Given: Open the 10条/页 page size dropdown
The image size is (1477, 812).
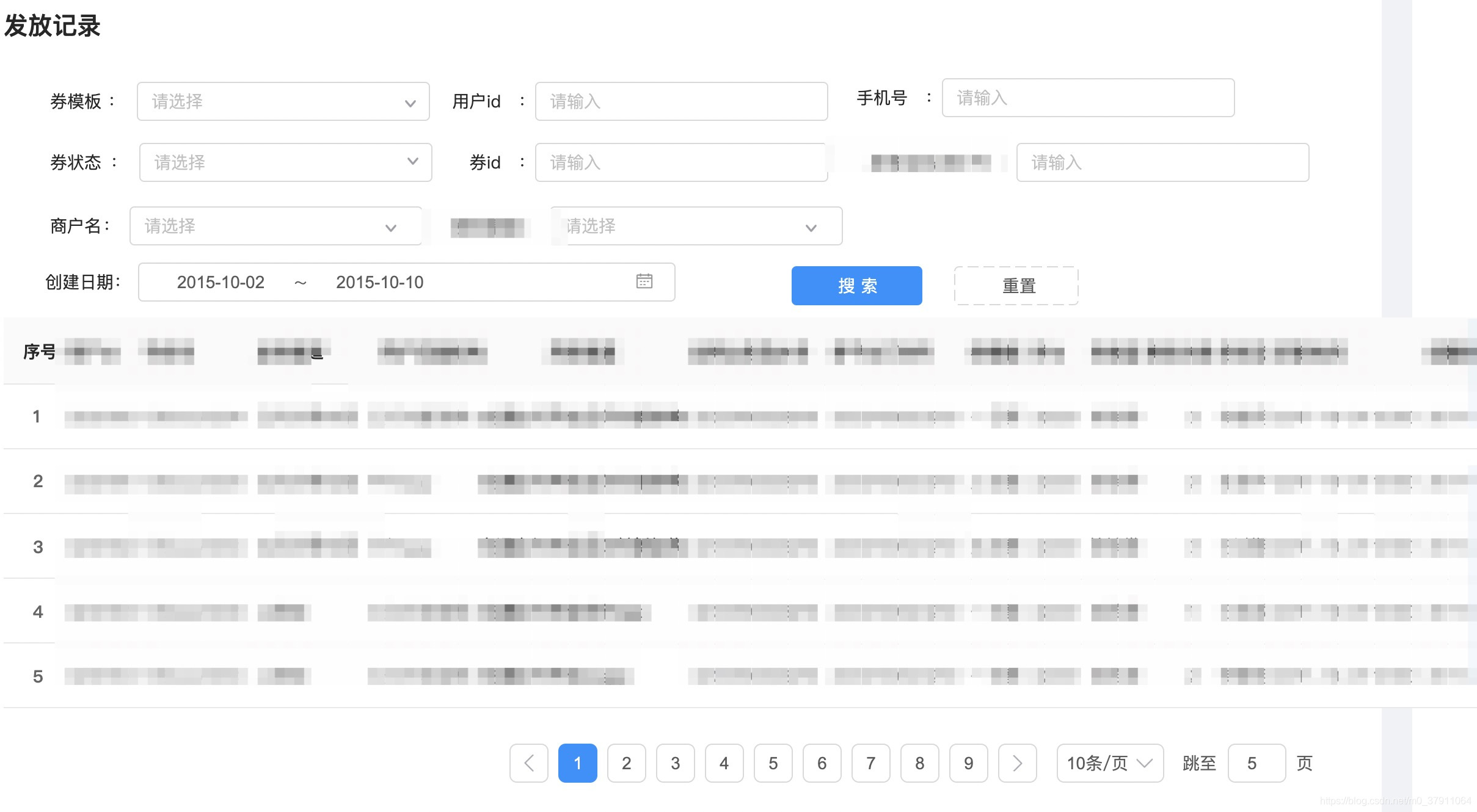Looking at the screenshot, I should [1110, 763].
